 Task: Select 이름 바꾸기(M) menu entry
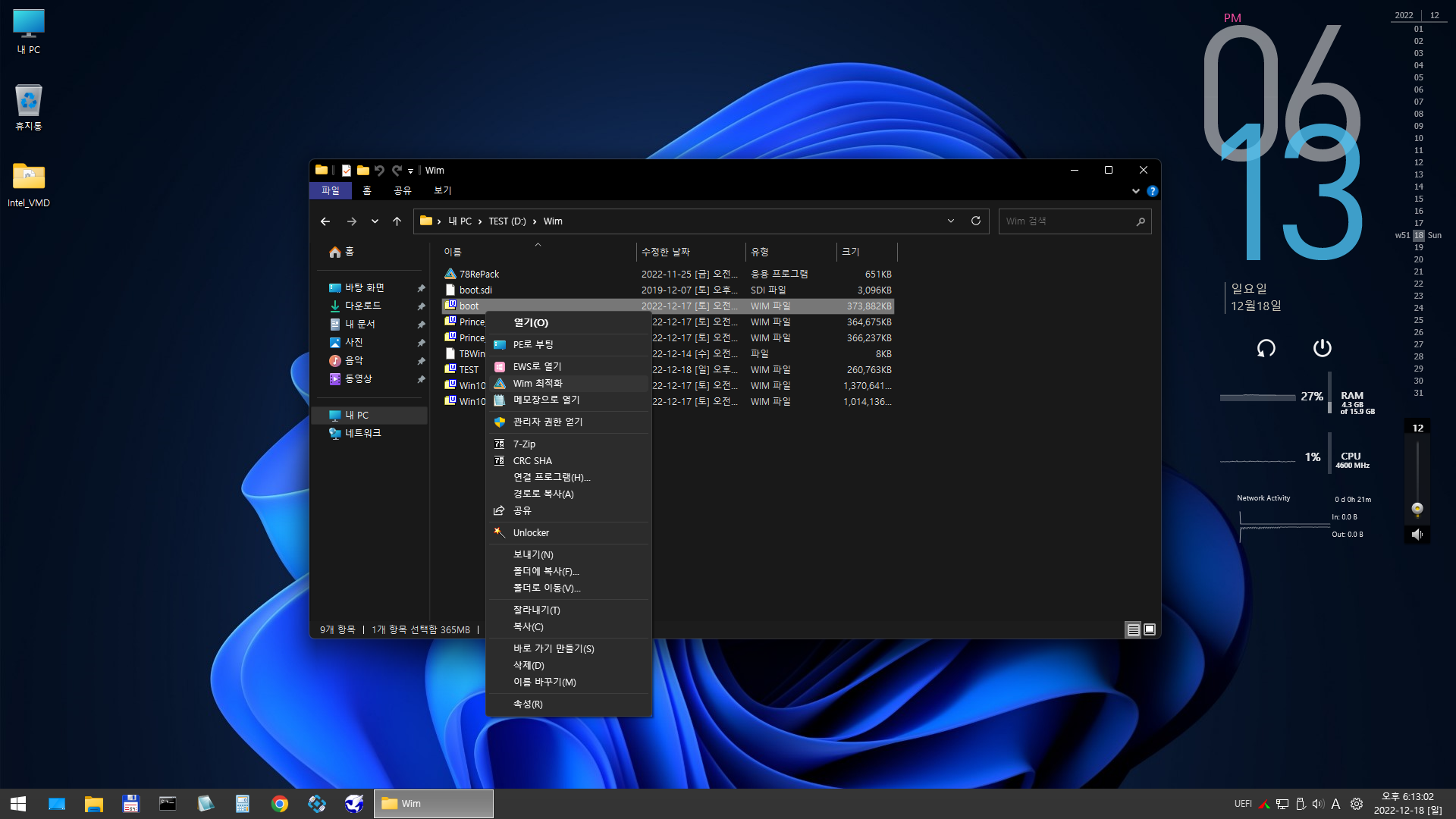569,682
